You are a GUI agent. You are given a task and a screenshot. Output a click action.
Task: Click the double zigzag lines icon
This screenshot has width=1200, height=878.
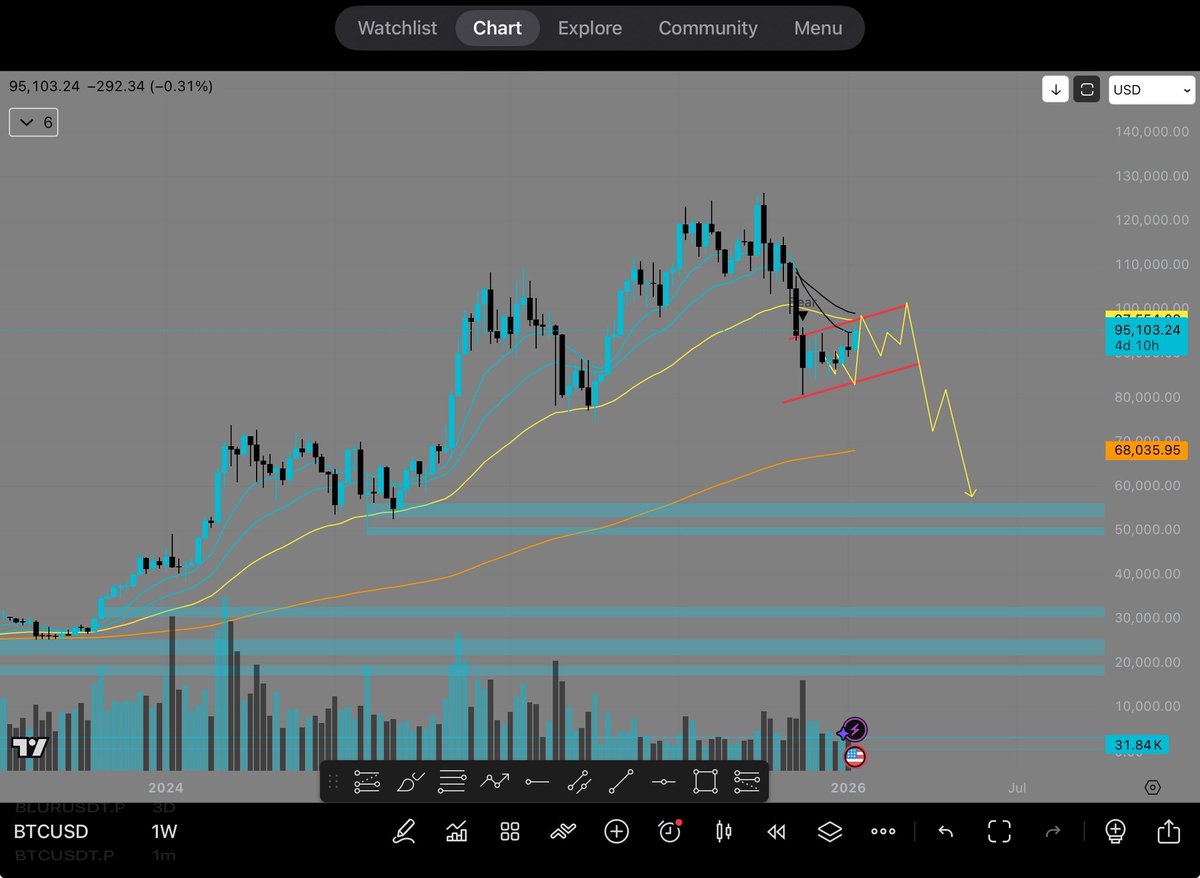[x=563, y=831]
